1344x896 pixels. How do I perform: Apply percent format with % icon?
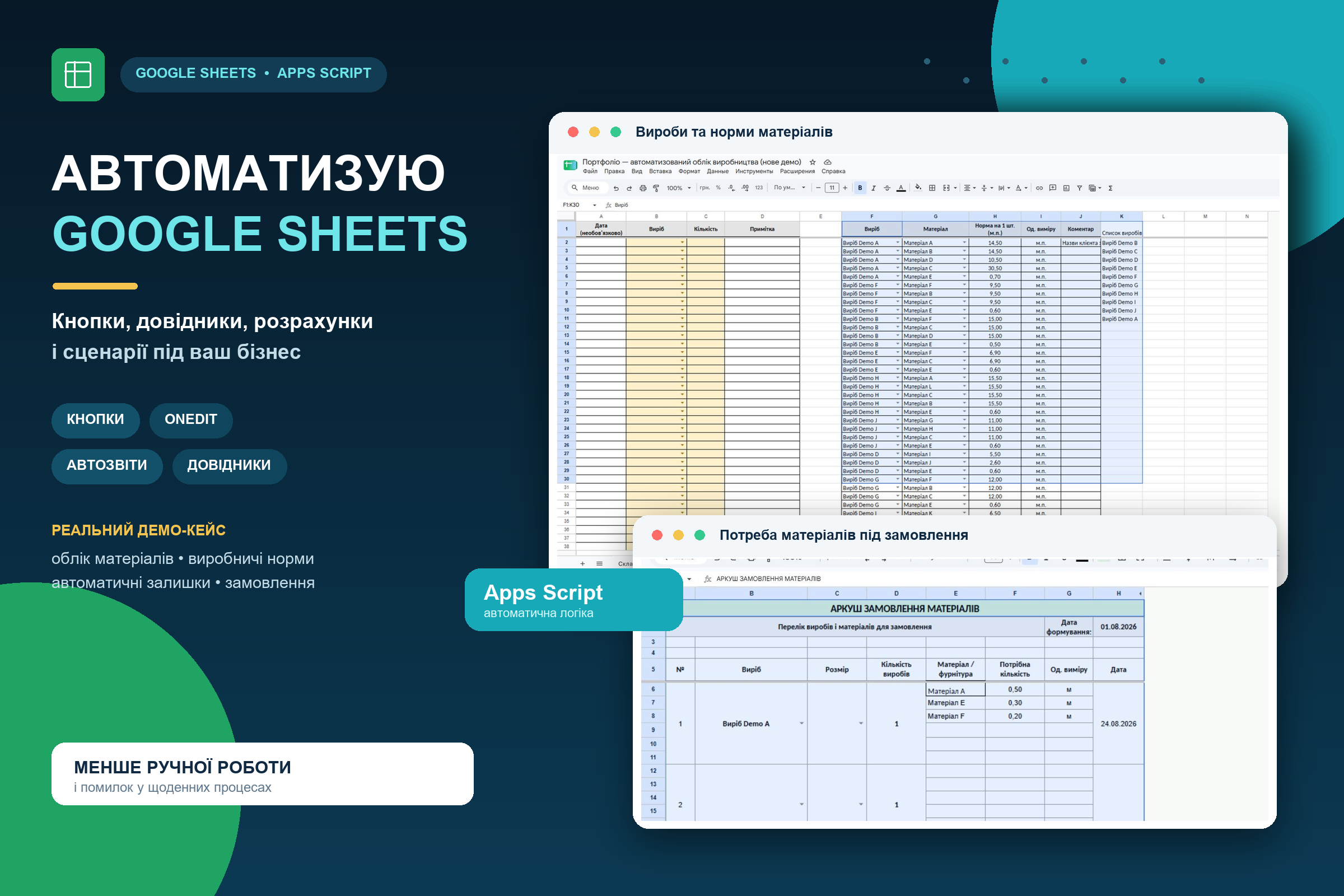coord(718,188)
